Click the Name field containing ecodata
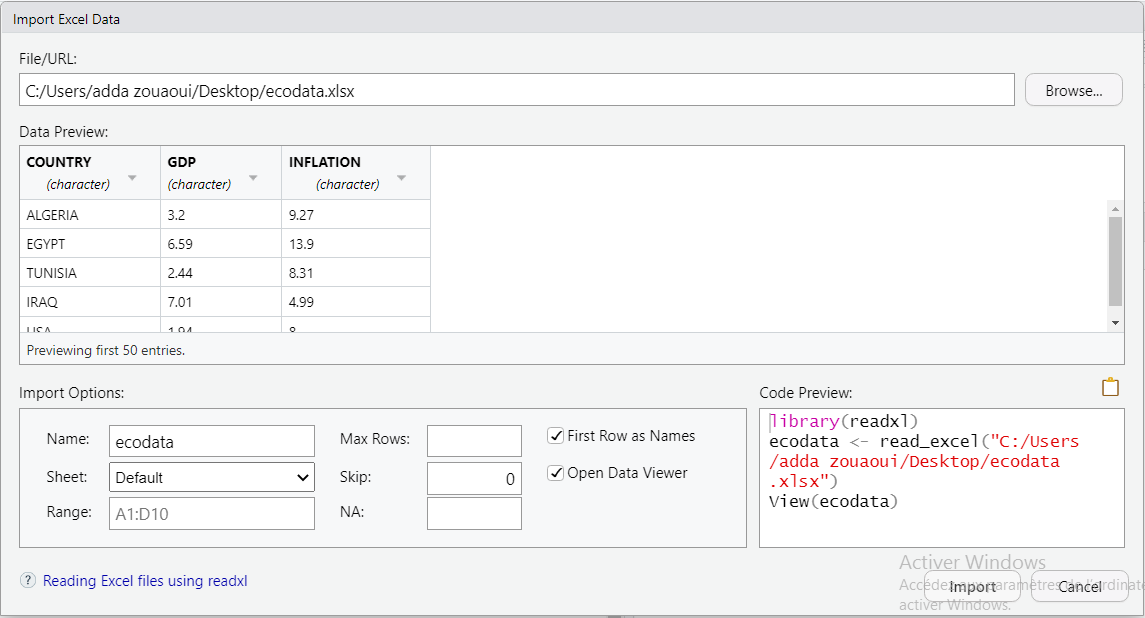Viewport: 1145px width, 618px height. 212,441
